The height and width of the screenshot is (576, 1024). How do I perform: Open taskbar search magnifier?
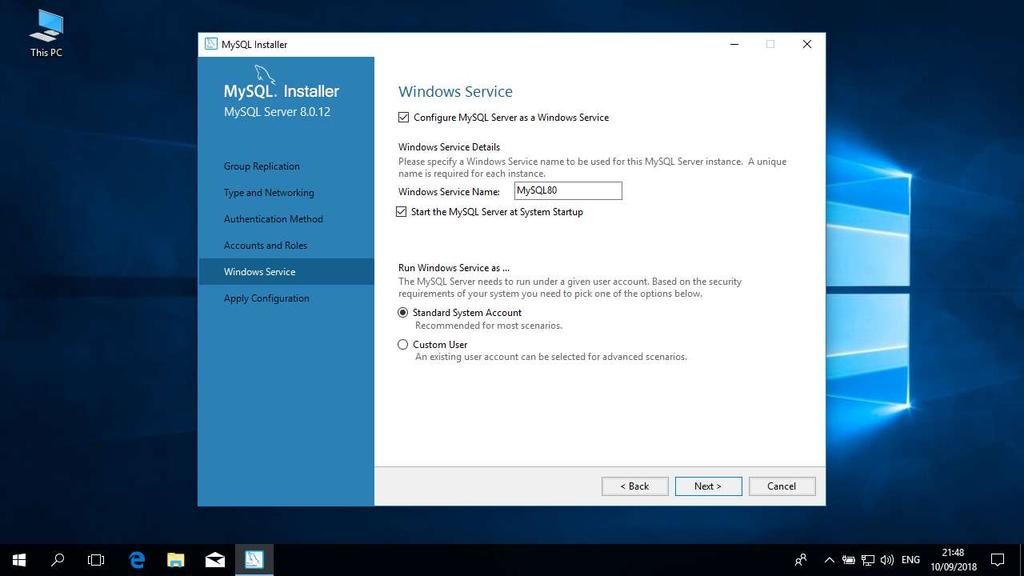click(57, 560)
